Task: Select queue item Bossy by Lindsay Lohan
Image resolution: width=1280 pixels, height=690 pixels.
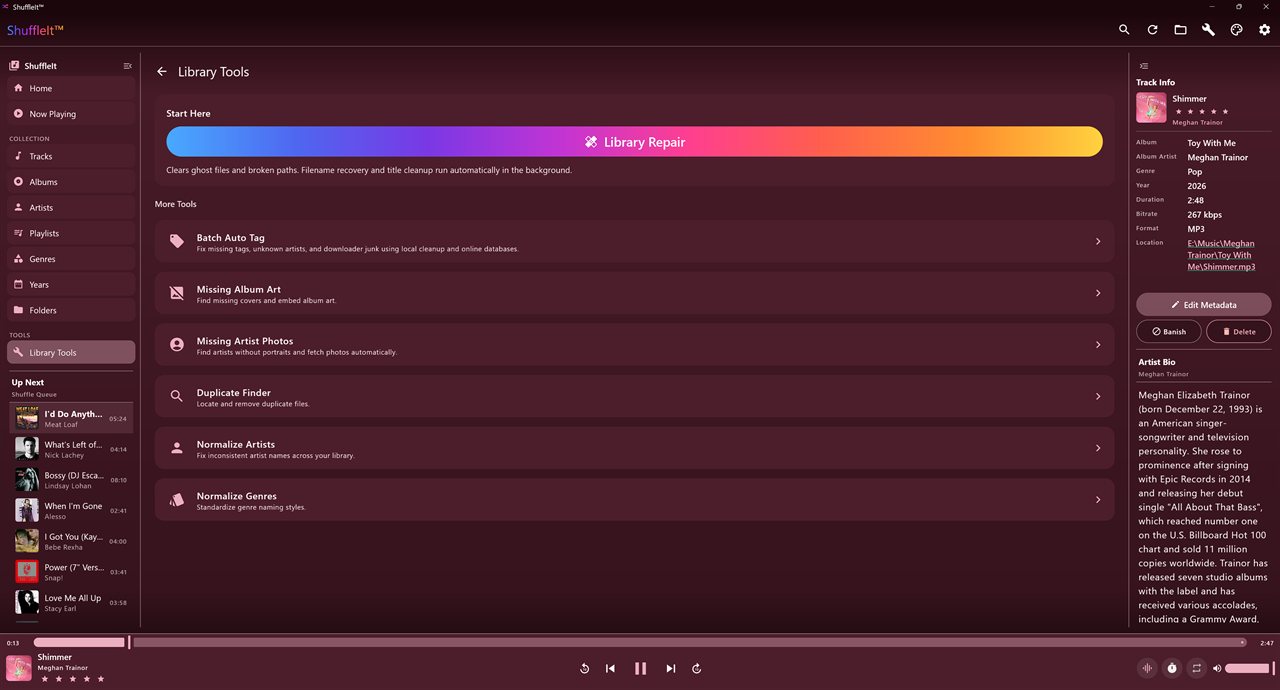Action: coord(71,480)
